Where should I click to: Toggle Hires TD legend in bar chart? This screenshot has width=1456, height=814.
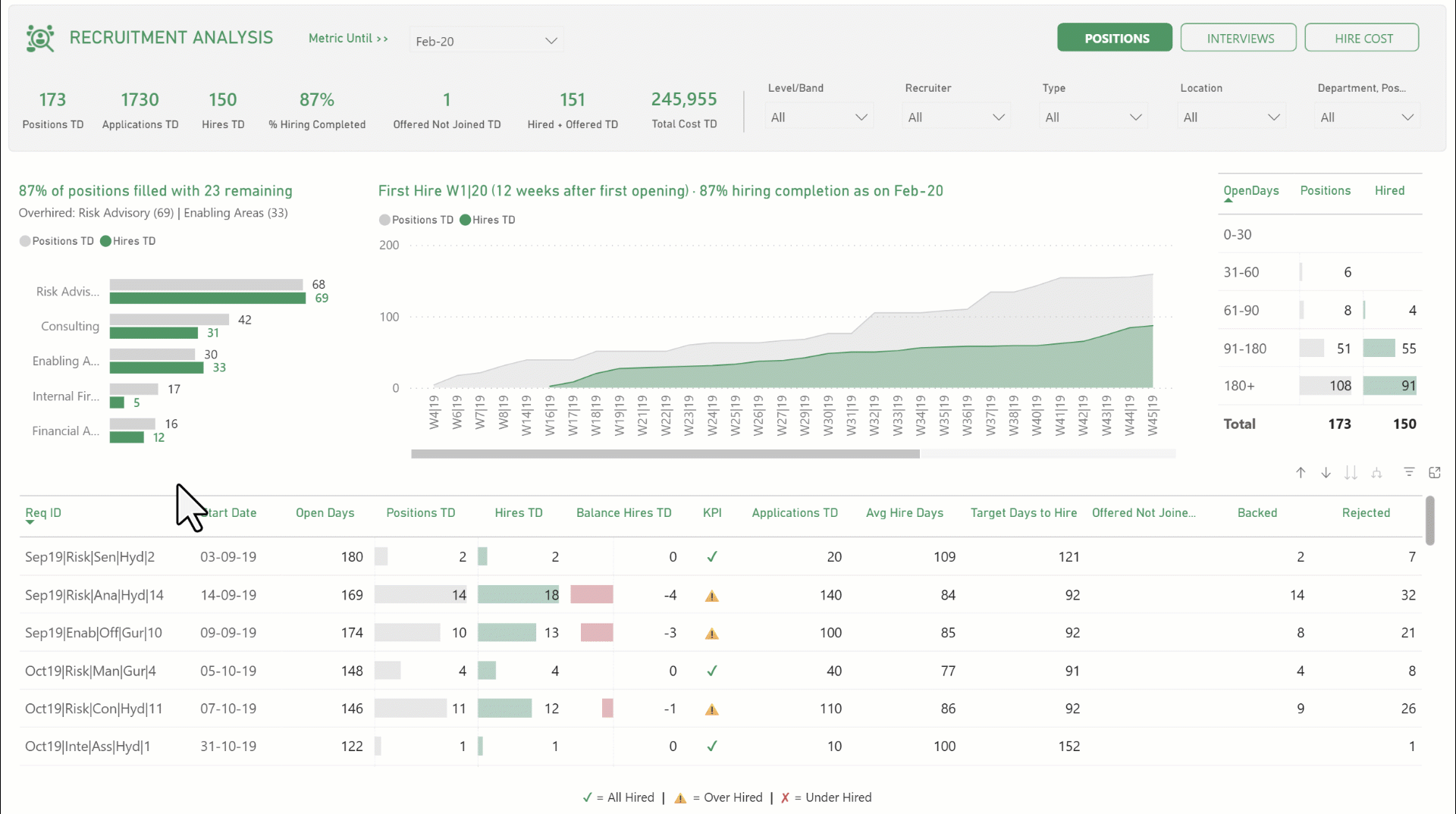128,241
